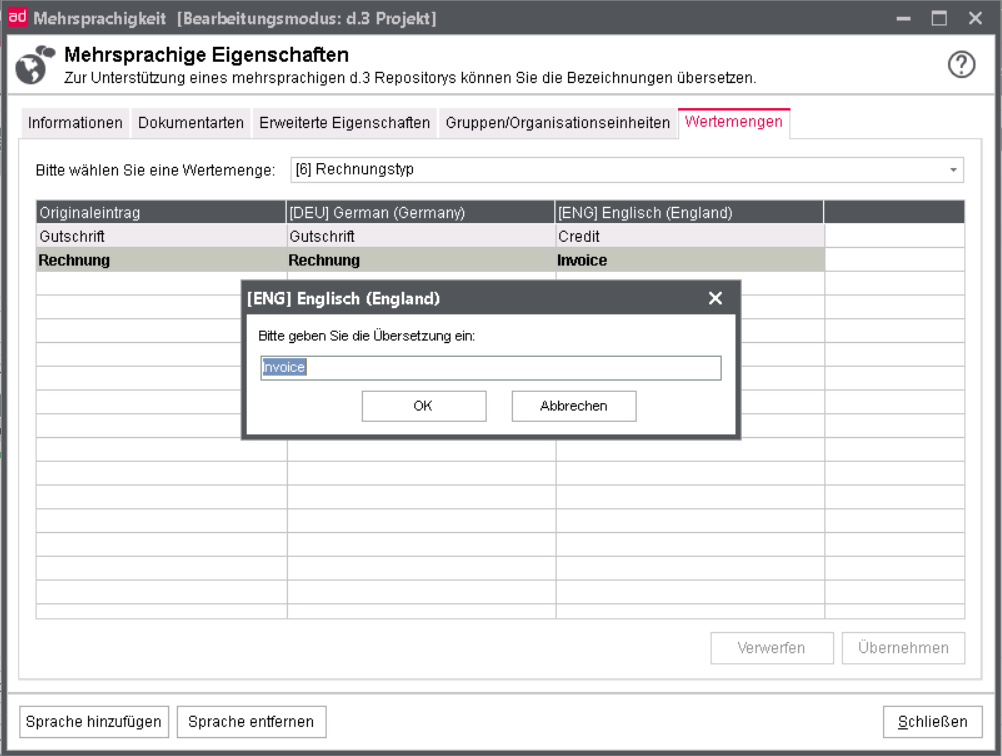Click Gutschrift in the German column
Screen dimensions: 1002x756
420,236
